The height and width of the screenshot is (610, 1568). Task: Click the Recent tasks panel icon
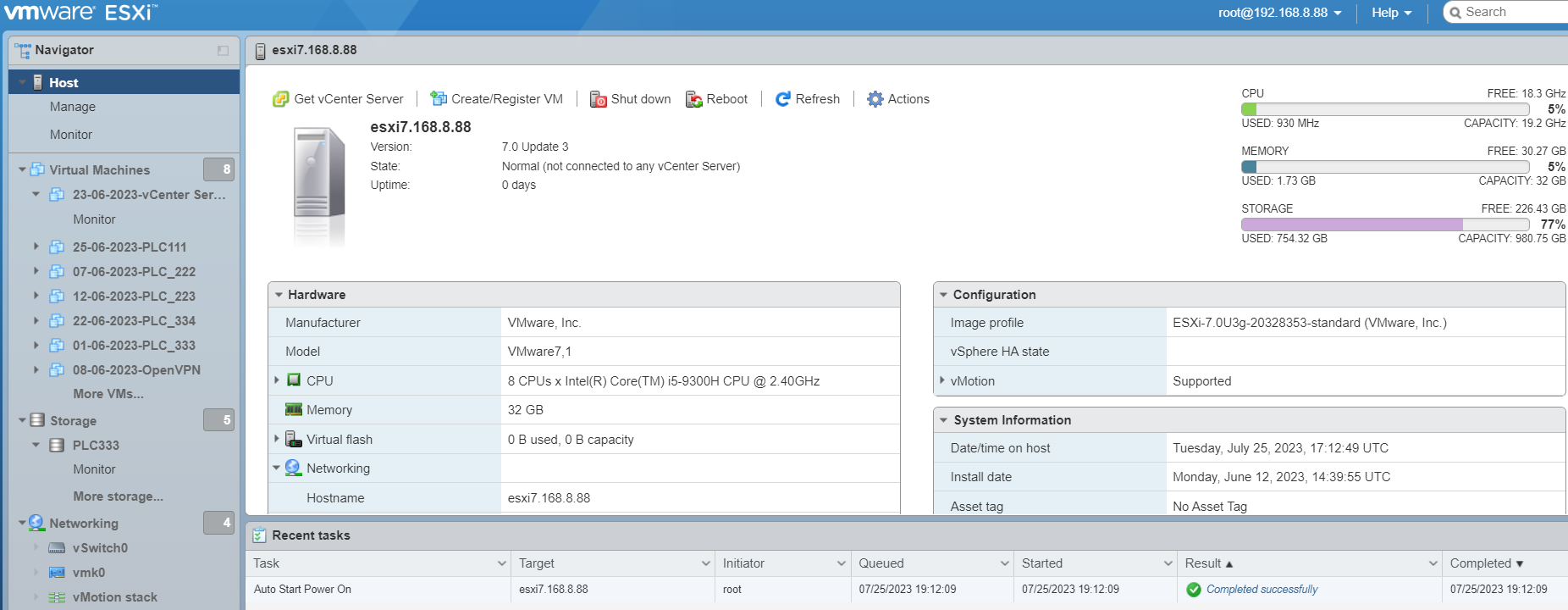tap(259, 535)
